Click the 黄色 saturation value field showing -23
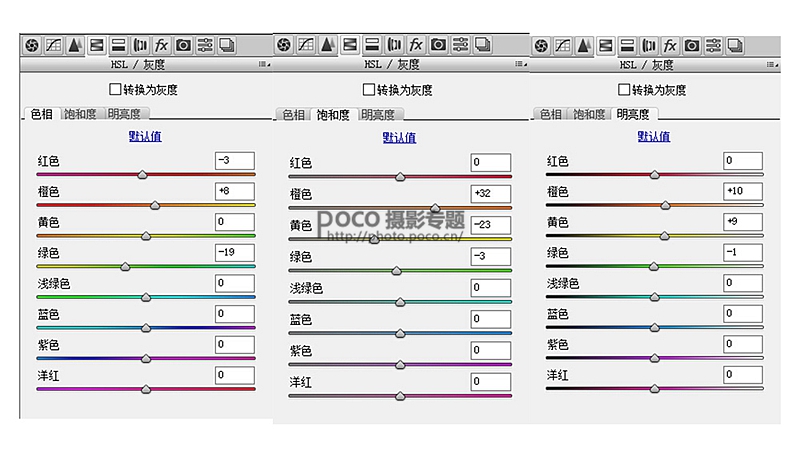The width and height of the screenshot is (800, 458). (491, 225)
